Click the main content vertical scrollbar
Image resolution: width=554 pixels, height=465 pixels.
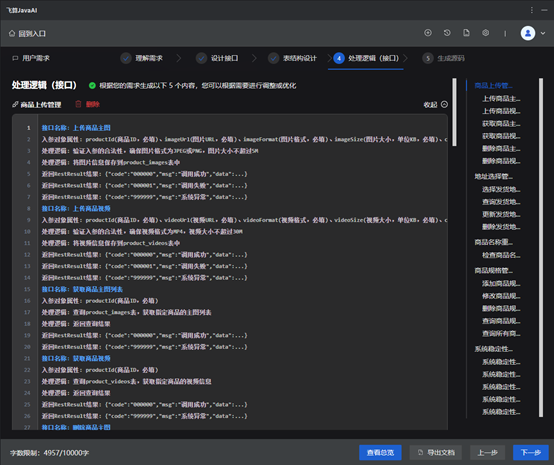click(454, 112)
